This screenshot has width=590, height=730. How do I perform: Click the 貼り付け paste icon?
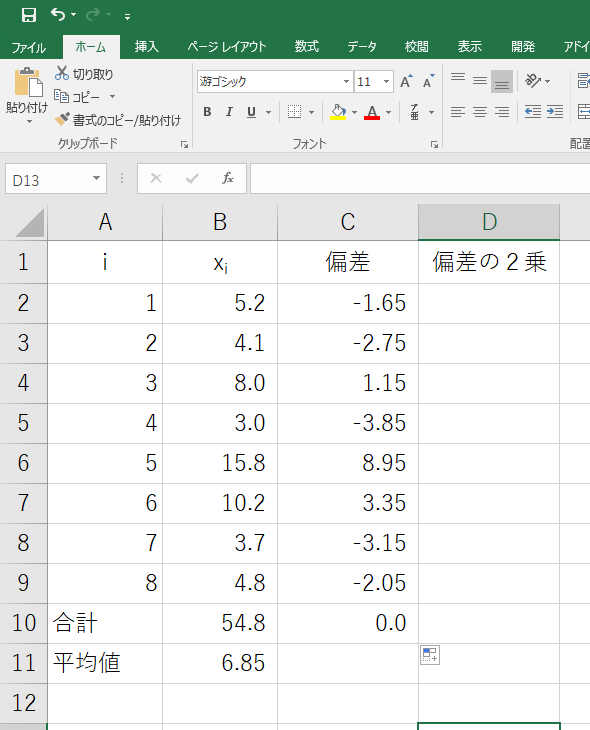28,83
